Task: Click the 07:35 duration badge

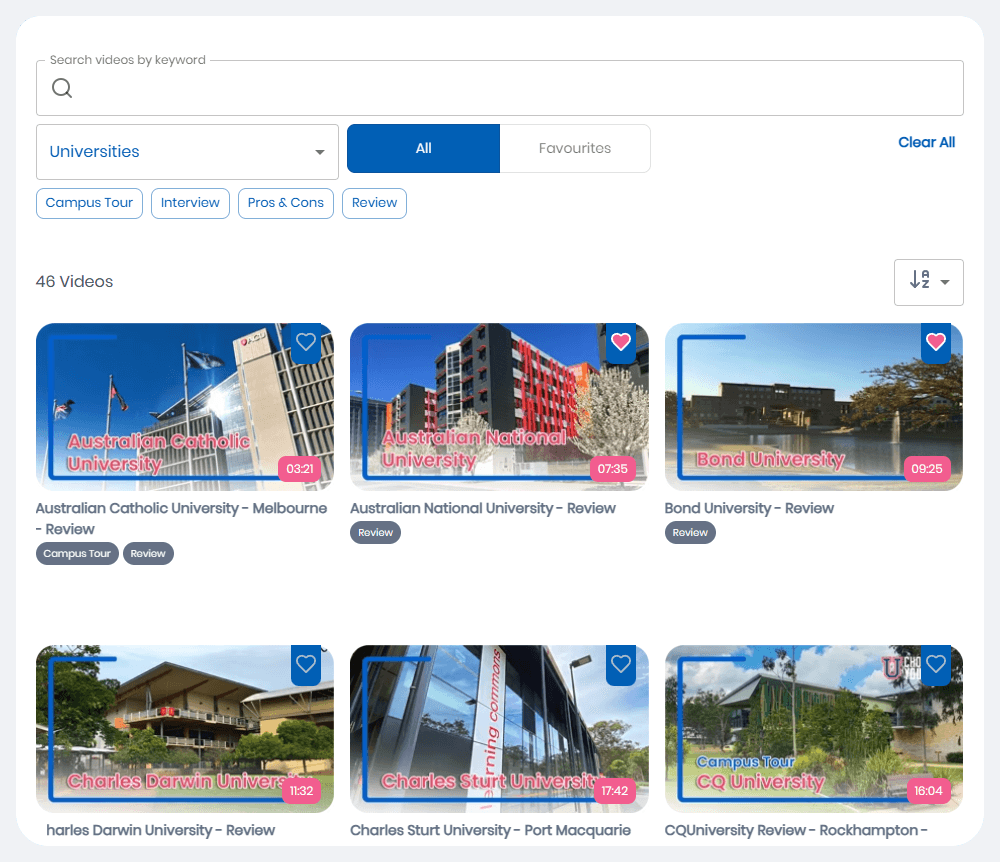Action: 612,469
